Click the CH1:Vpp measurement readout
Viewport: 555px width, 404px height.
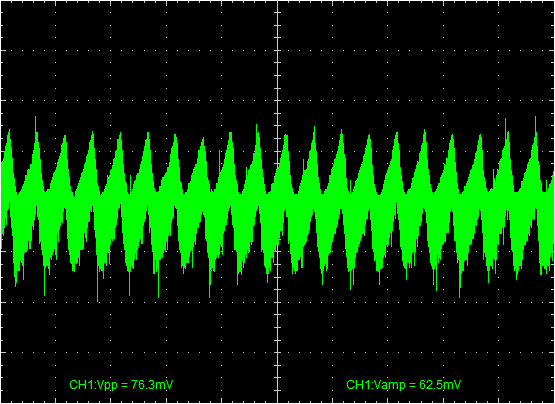pos(121,385)
